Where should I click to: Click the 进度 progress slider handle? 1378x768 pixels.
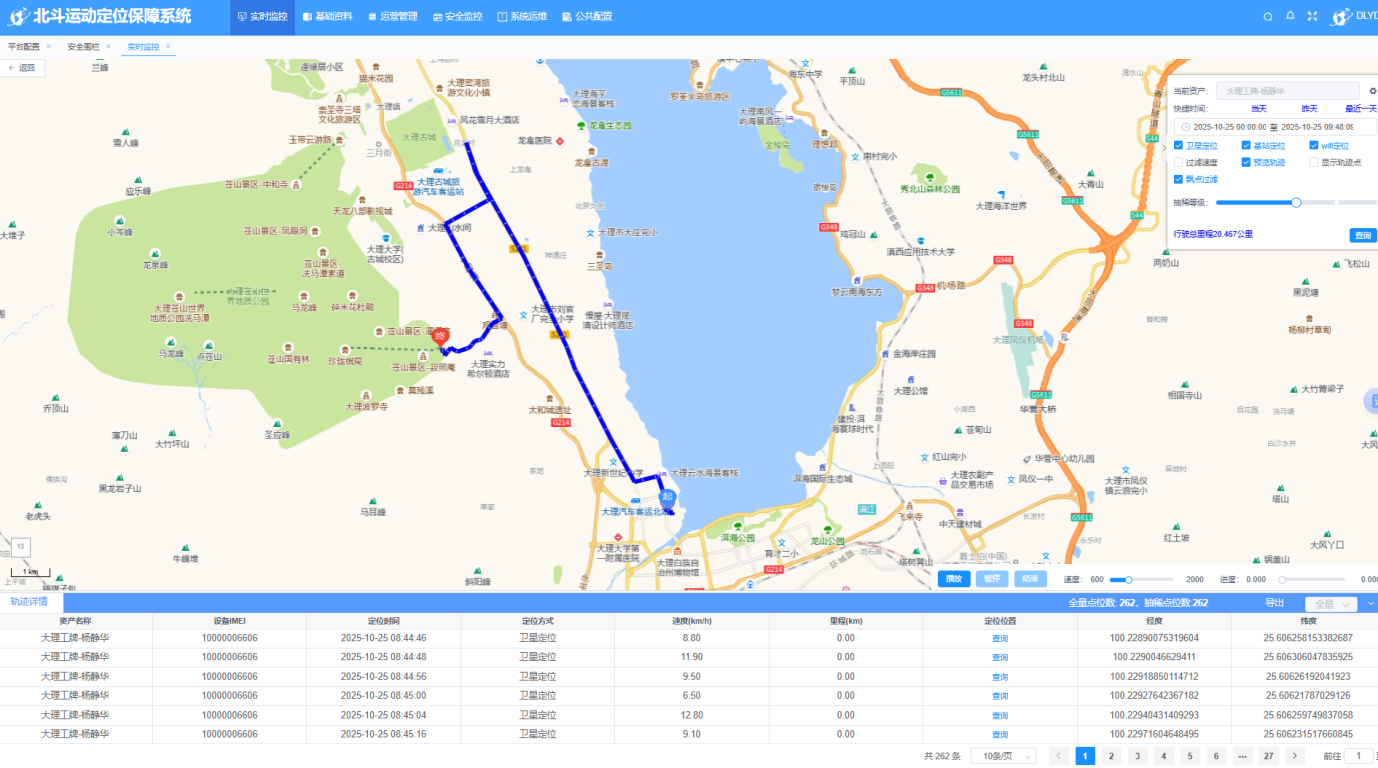pyautogui.click(x=1283, y=580)
